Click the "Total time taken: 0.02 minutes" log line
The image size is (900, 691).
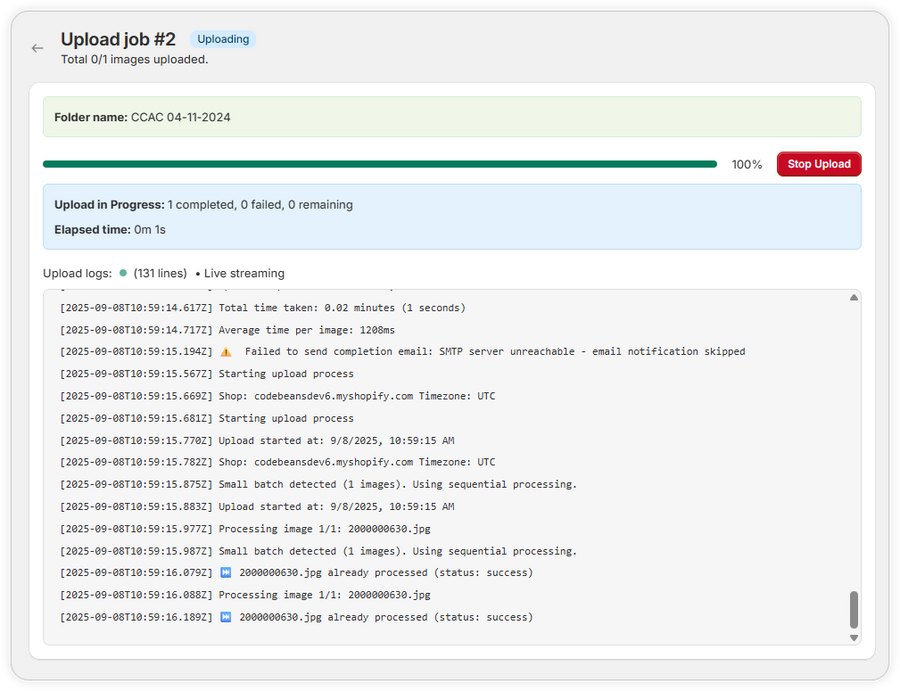click(263, 308)
